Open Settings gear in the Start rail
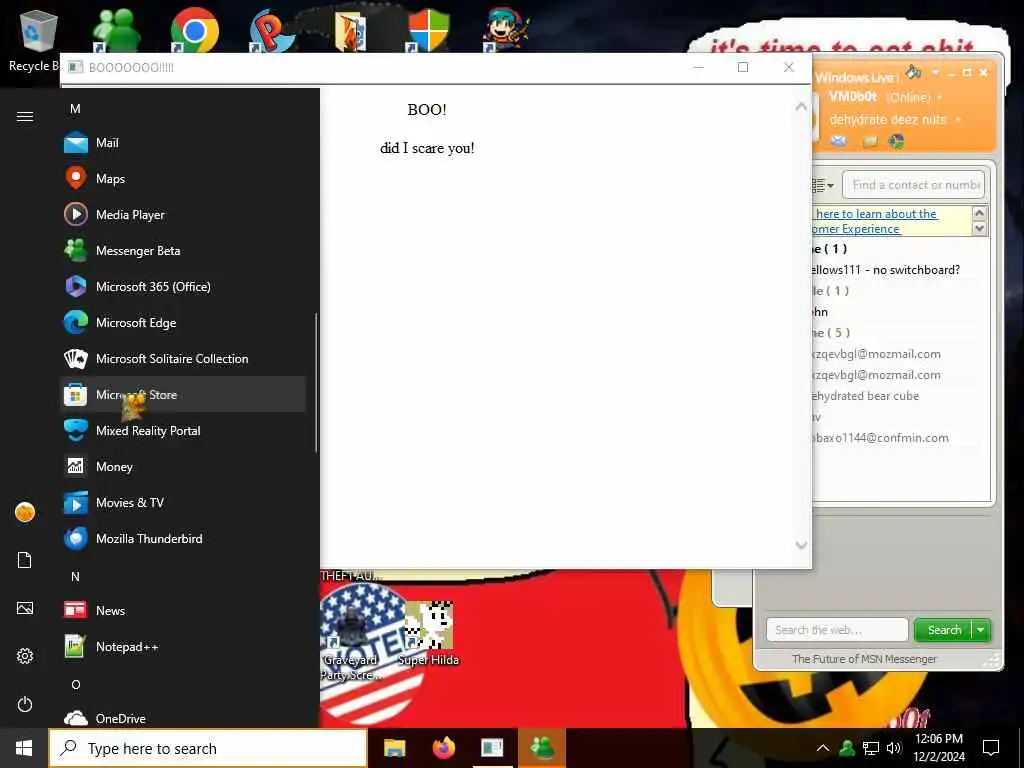 click(x=25, y=656)
